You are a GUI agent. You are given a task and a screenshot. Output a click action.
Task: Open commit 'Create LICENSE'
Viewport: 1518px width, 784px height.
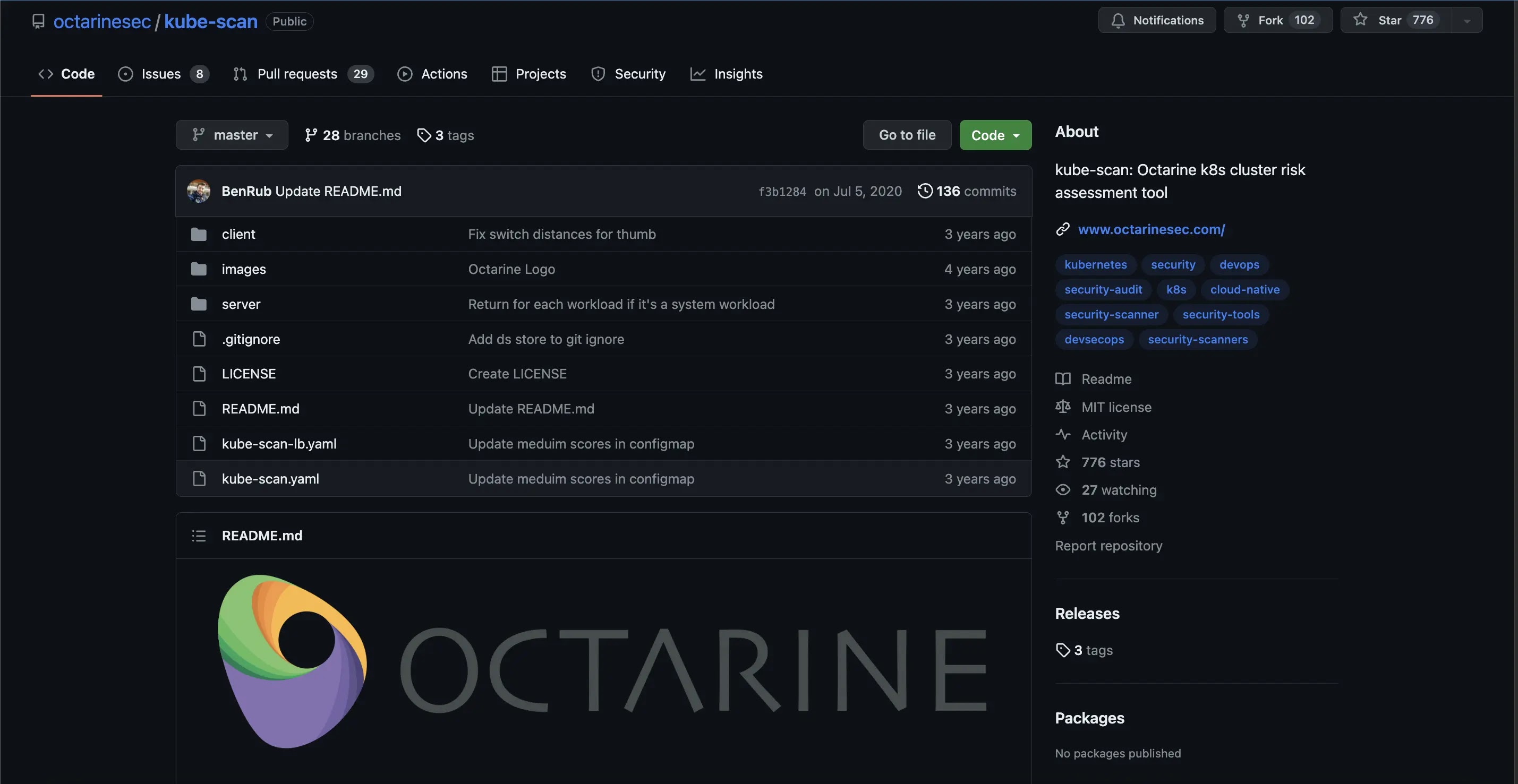point(517,374)
